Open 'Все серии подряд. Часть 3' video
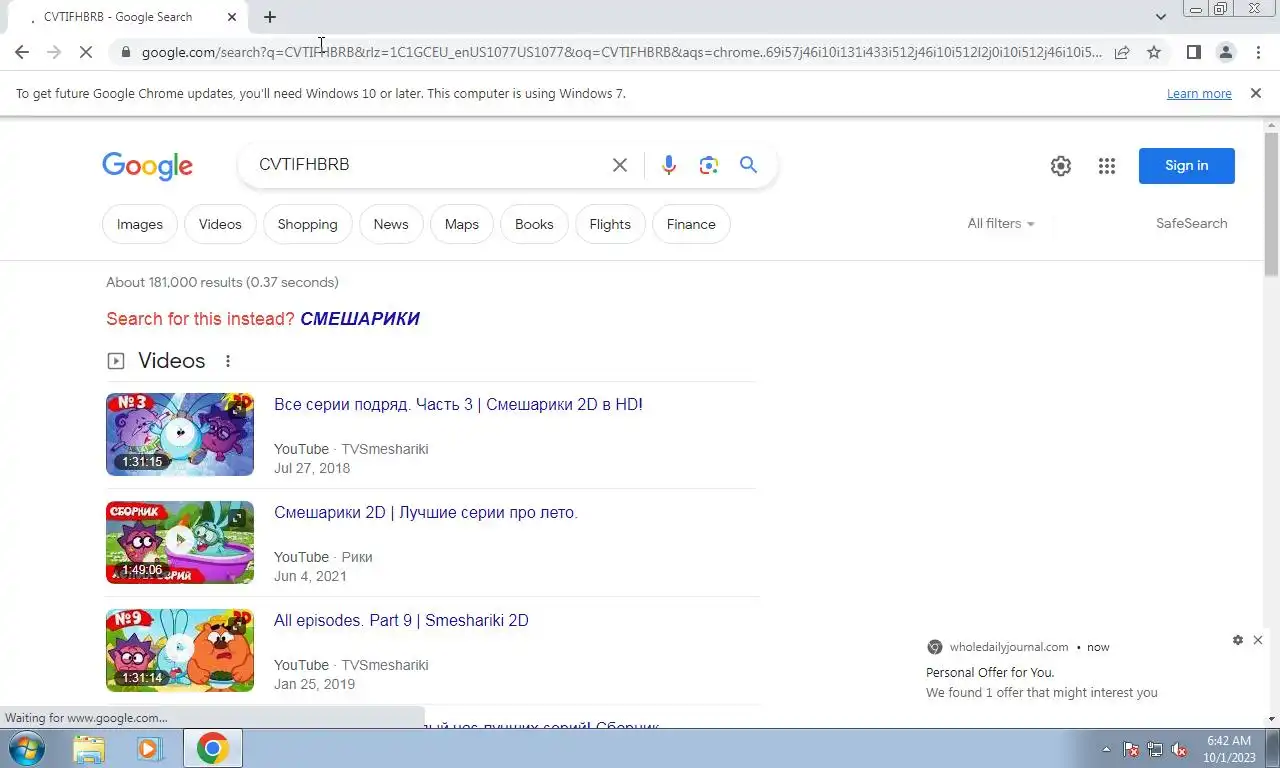 [x=458, y=405]
